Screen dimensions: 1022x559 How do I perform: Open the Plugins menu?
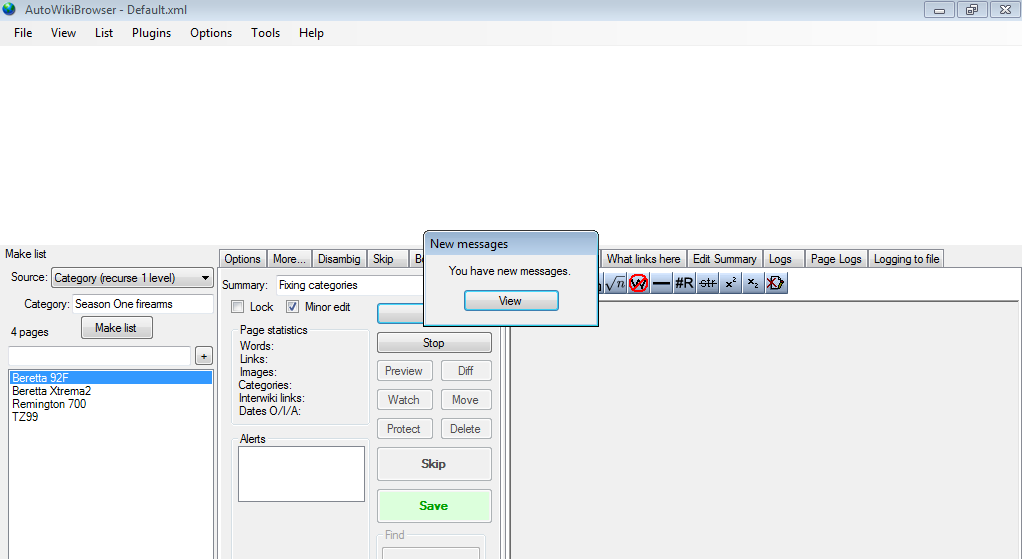(151, 33)
